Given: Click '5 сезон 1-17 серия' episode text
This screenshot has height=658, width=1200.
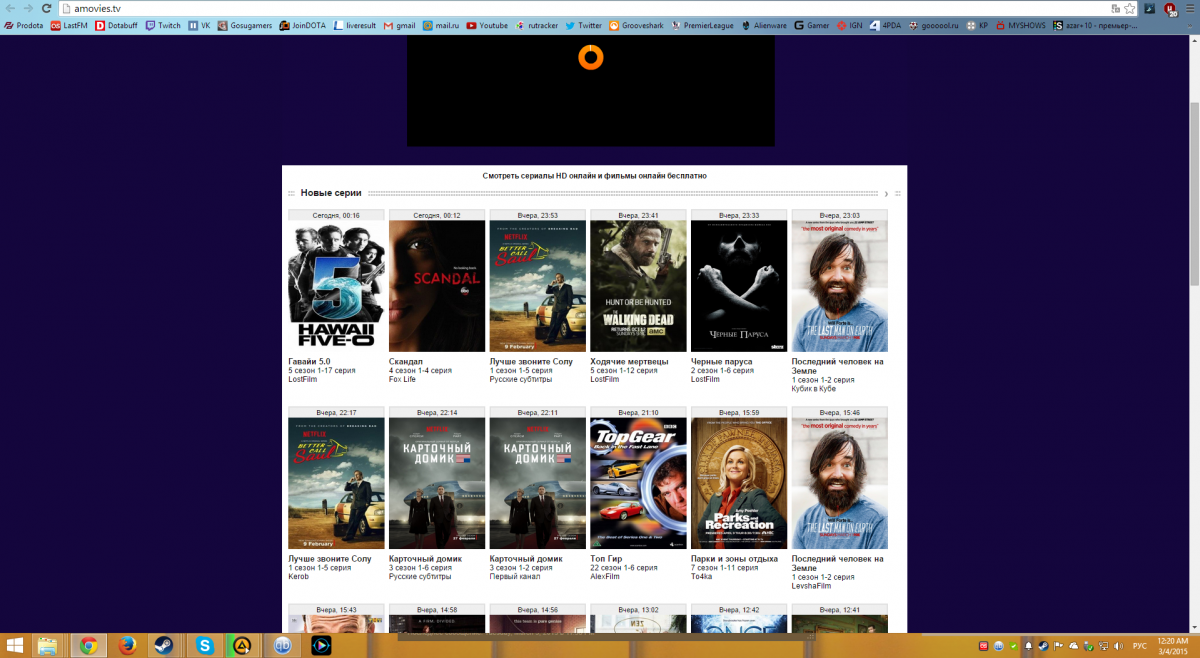Looking at the screenshot, I should (321, 370).
